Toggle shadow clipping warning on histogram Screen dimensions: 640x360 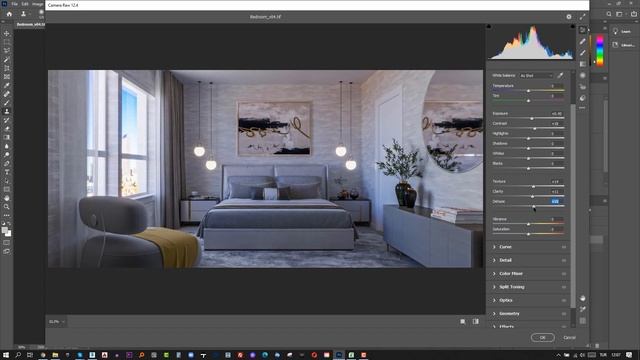point(489,27)
